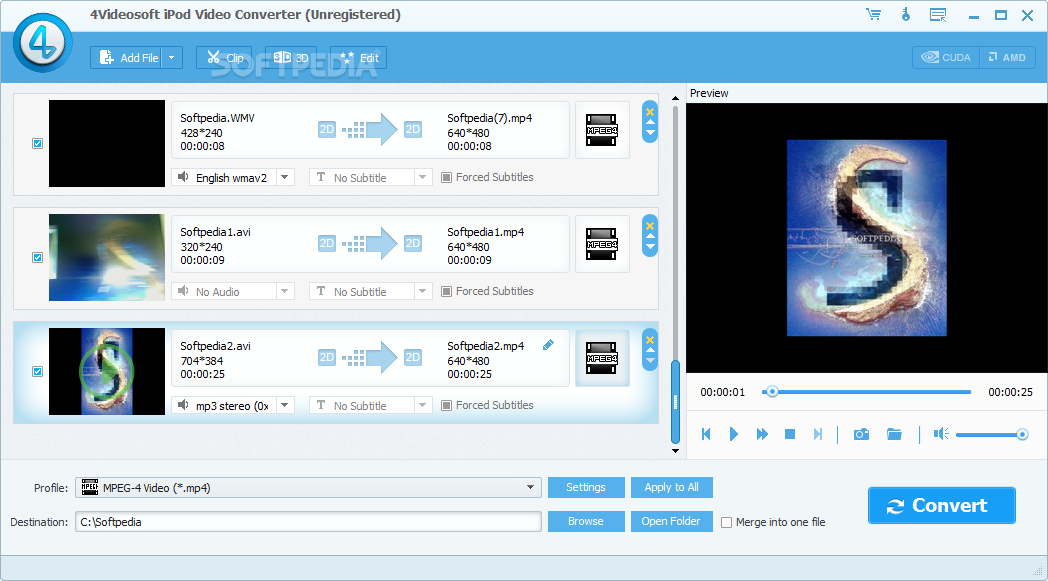Select the Softpedia.WMV black thumbnail
Viewport: 1048px width, 581px height.
tap(107, 144)
